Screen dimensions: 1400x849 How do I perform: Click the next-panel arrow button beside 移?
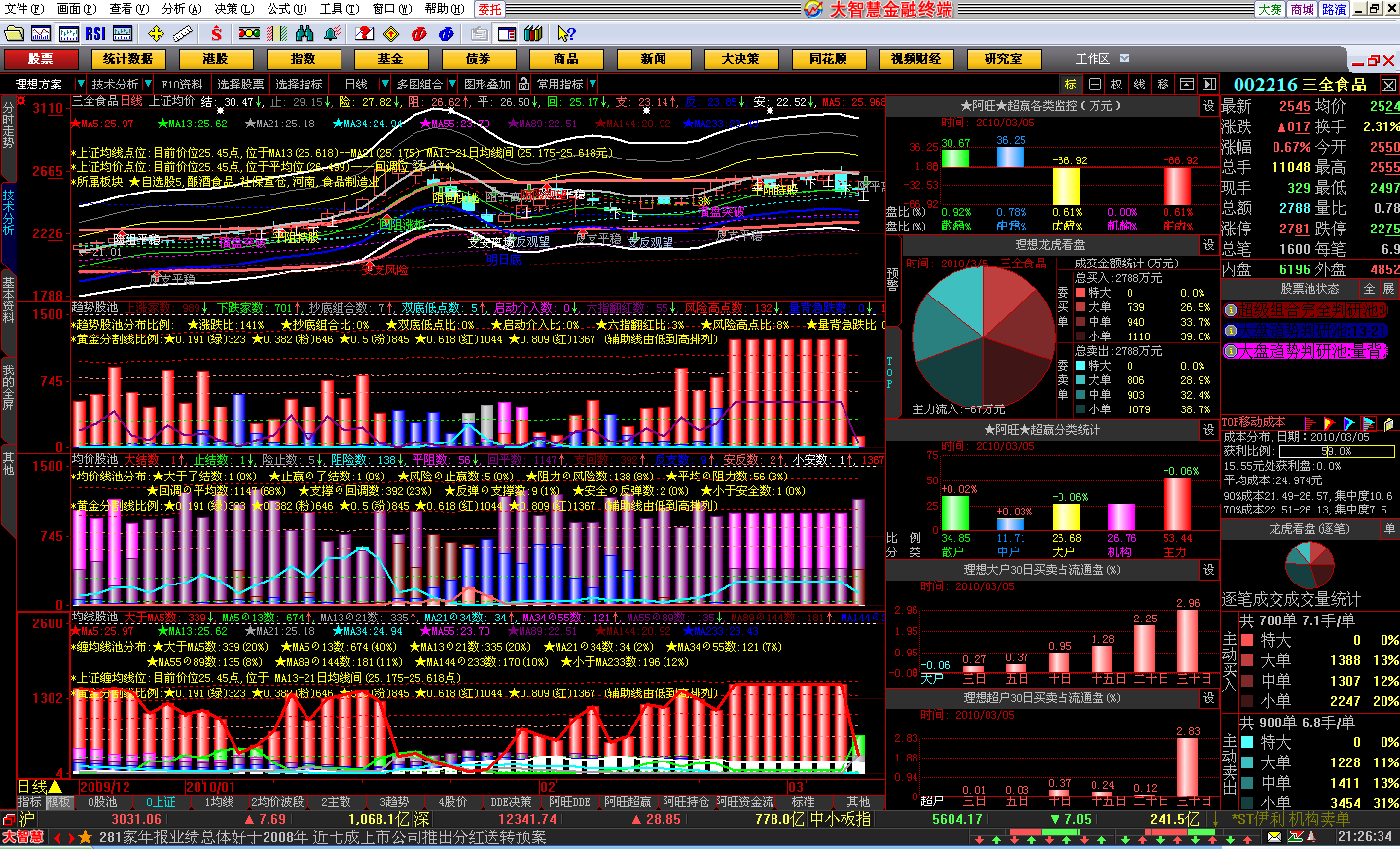[1209, 85]
